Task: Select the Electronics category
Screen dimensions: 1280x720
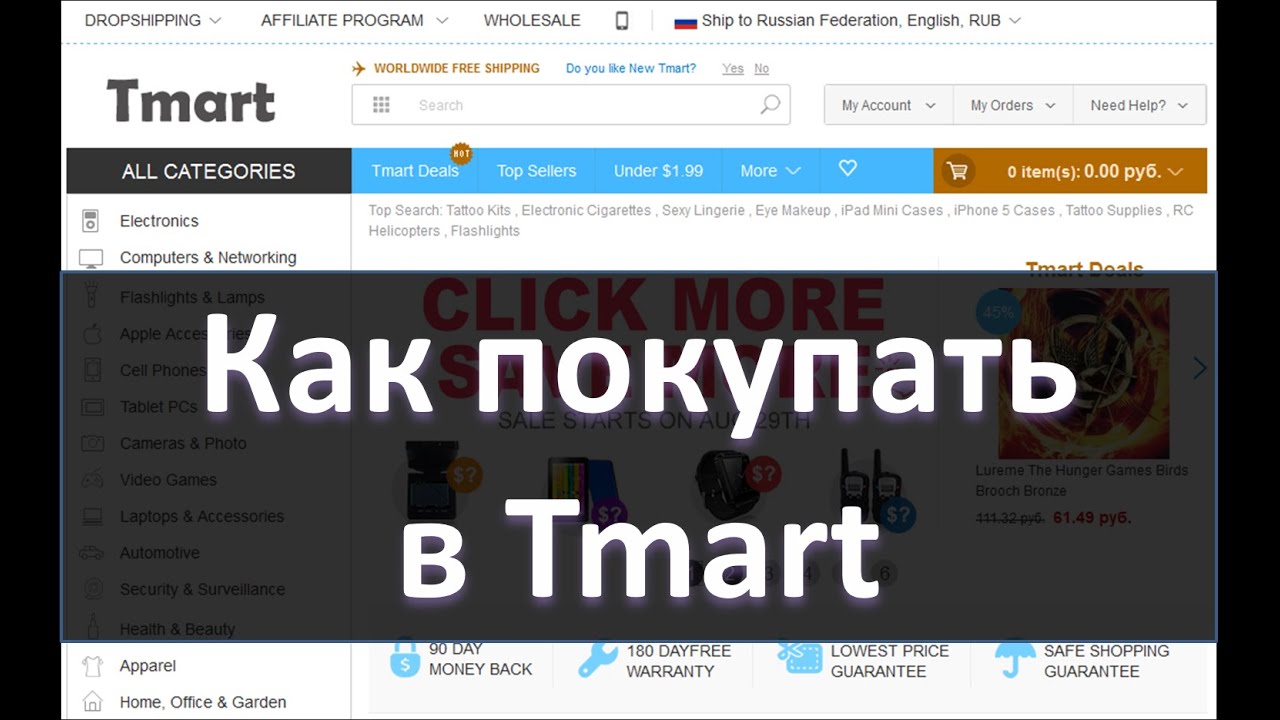Action: click(159, 221)
